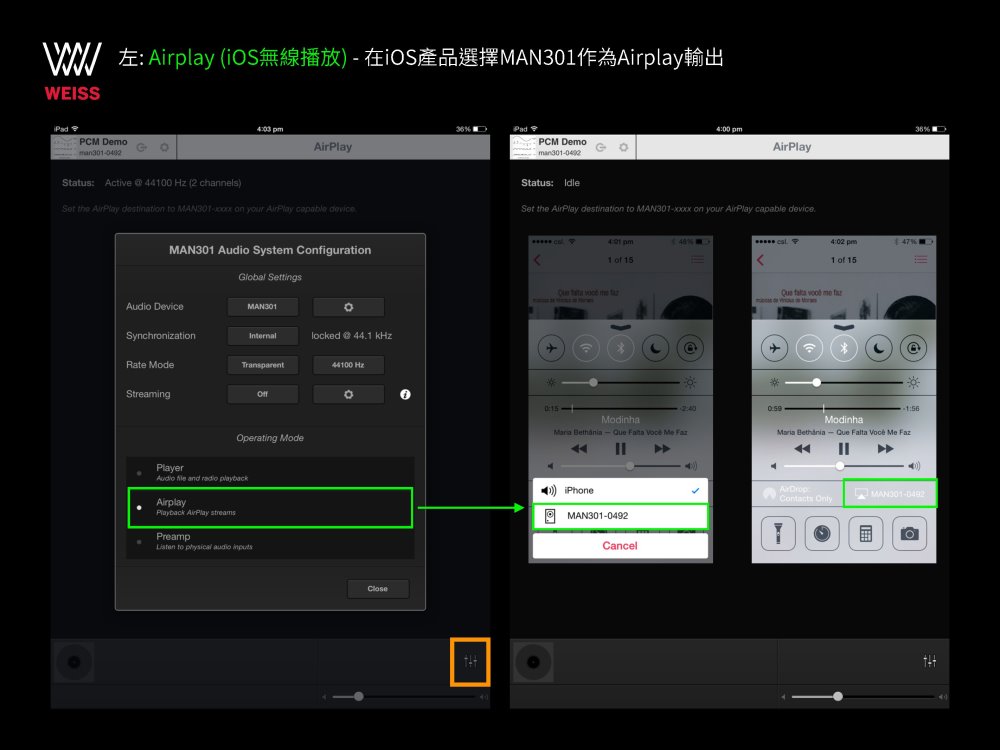Image resolution: width=1000 pixels, height=750 pixels.
Task: Tap the flashlight icon in right phone
Action: click(778, 533)
